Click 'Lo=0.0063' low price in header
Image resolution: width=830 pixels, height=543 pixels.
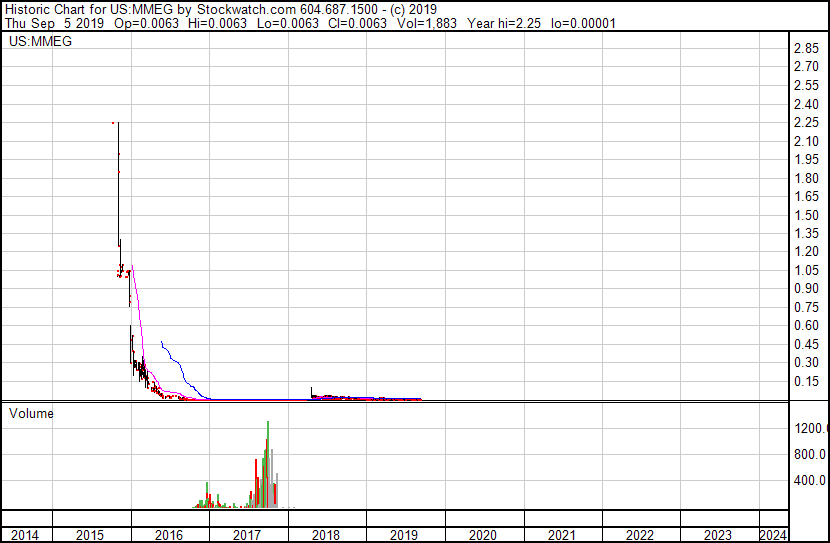[288, 23]
